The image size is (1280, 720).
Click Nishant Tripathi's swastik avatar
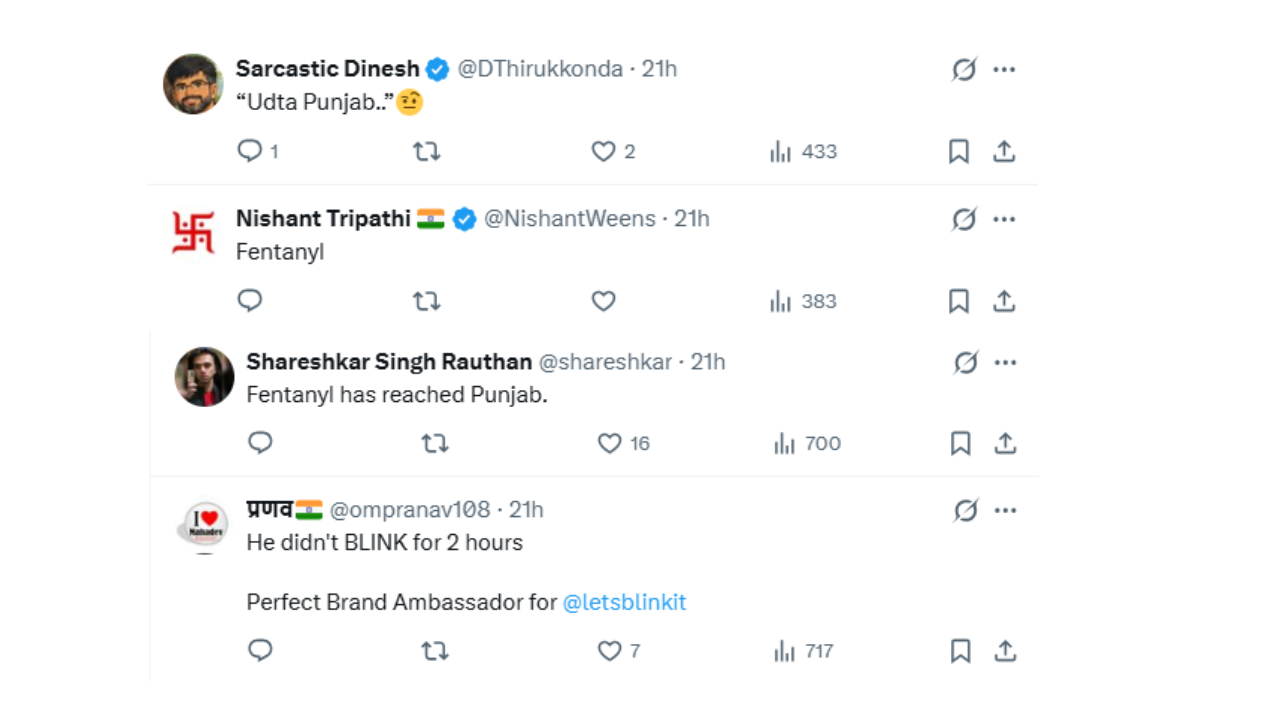pyautogui.click(x=193, y=232)
